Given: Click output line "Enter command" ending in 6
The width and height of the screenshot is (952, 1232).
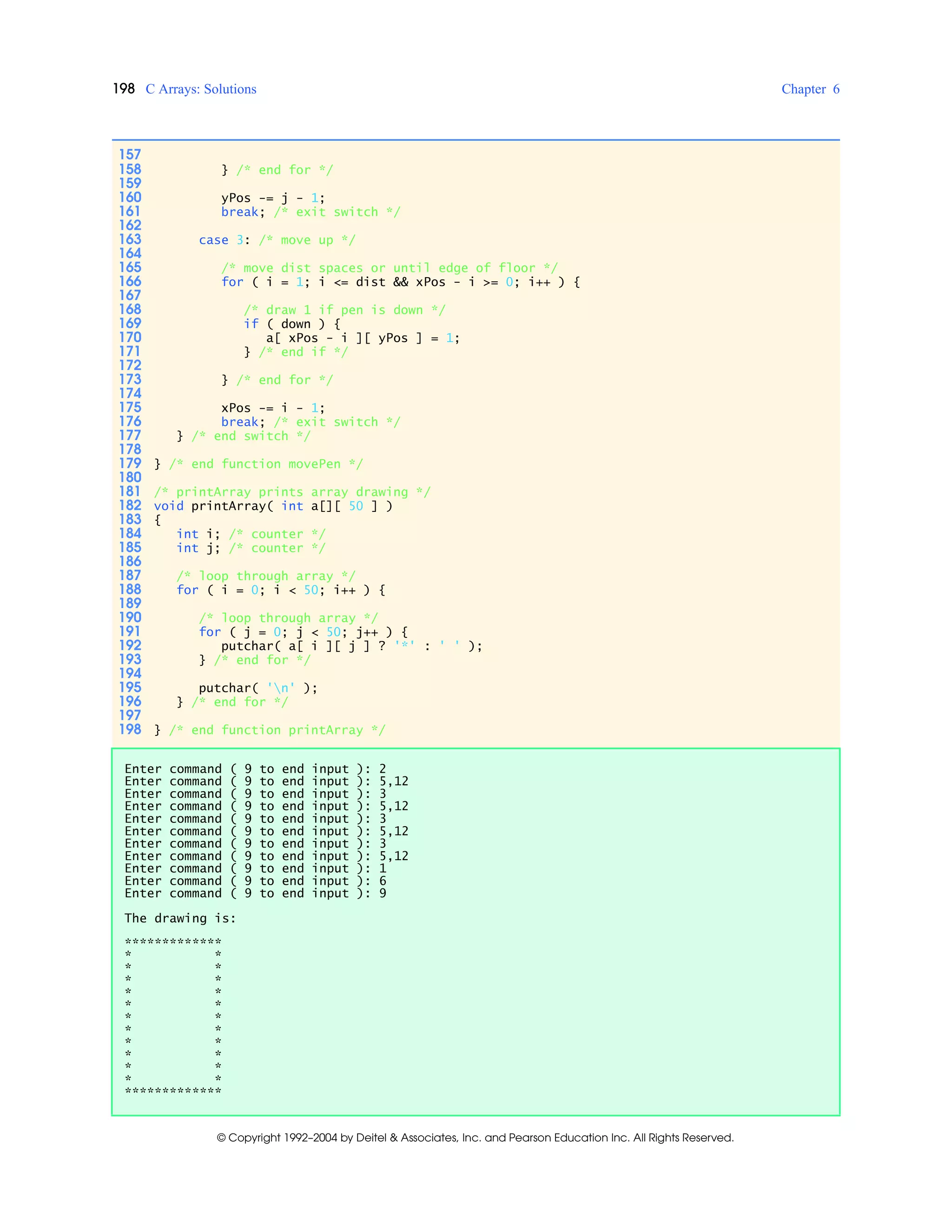Looking at the screenshot, I should click(x=256, y=881).
